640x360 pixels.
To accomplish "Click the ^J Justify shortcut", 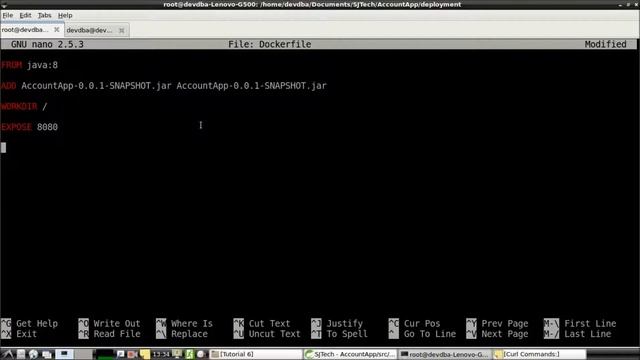I will click(x=337, y=323).
